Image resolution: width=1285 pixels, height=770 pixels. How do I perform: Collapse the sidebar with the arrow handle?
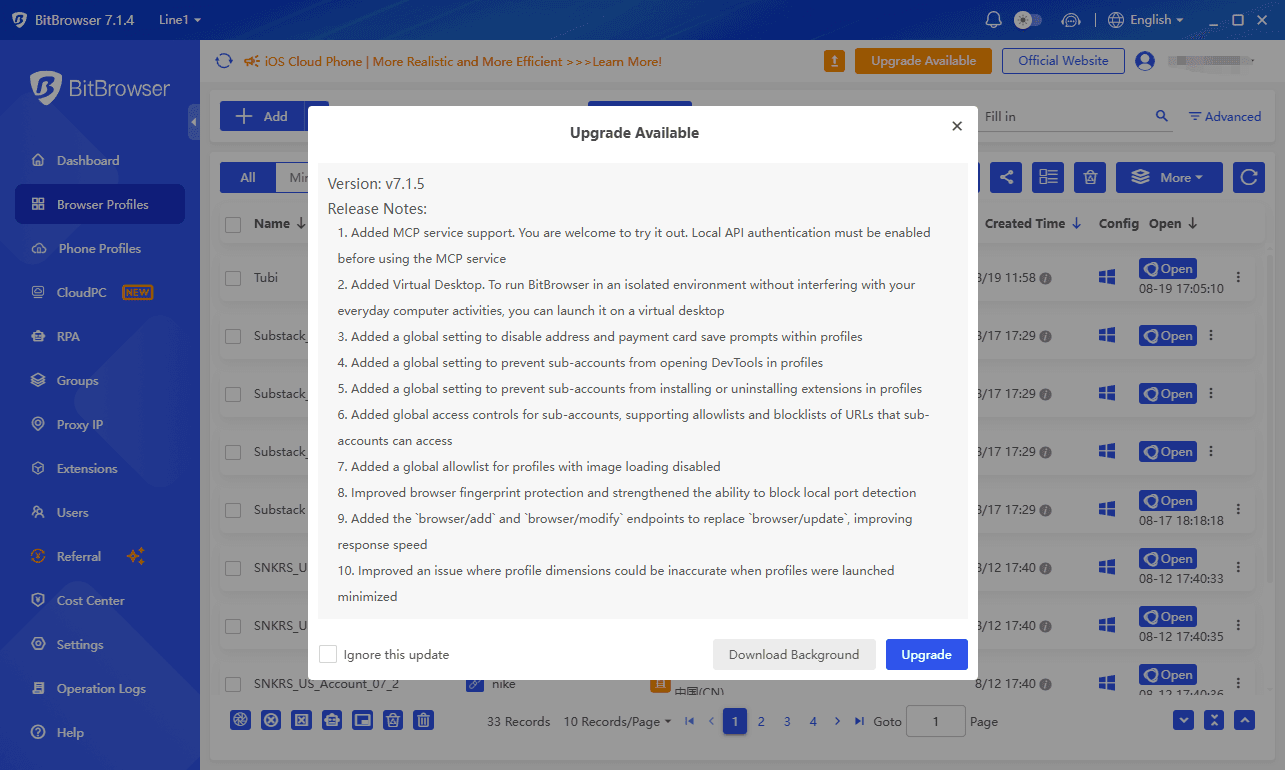point(193,121)
